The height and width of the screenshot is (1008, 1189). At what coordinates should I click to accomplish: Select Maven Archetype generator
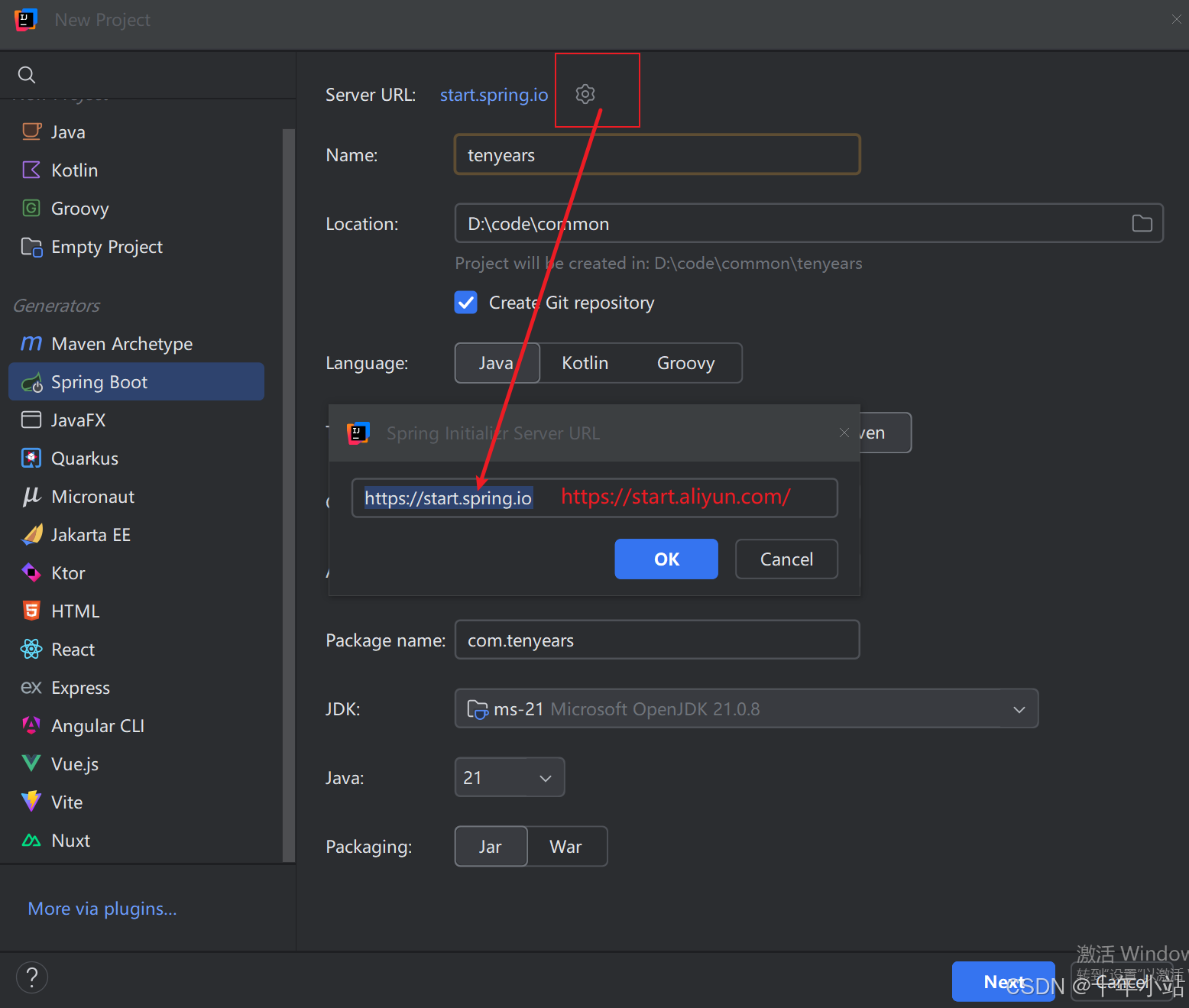(x=136, y=343)
